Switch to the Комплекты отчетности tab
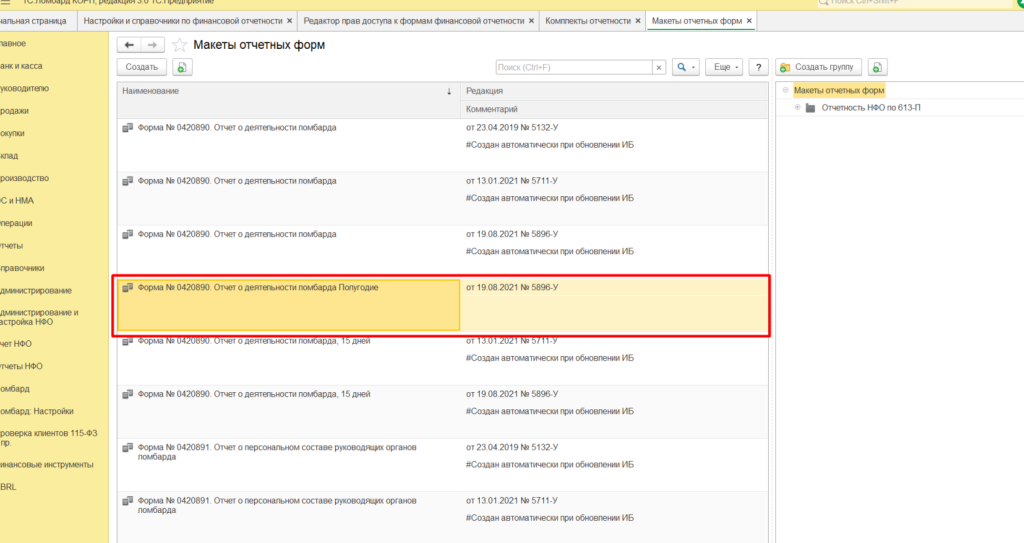This screenshot has width=1024, height=543. pos(587,20)
